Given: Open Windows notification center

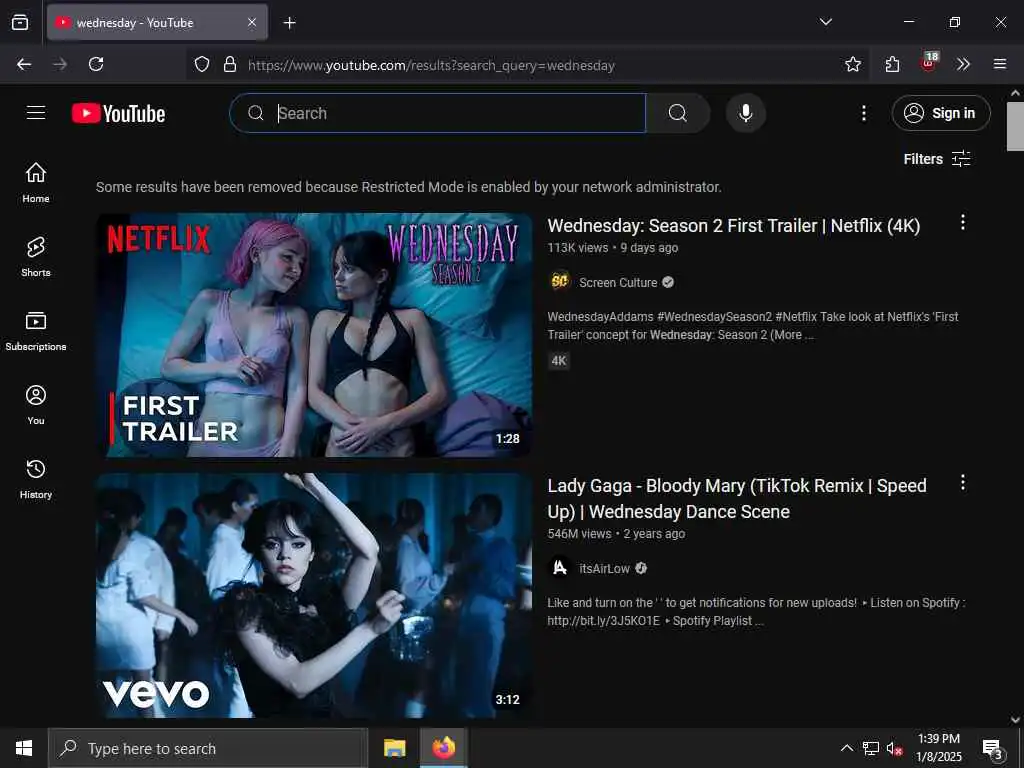Looking at the screenshot, I should coord(993,748).
